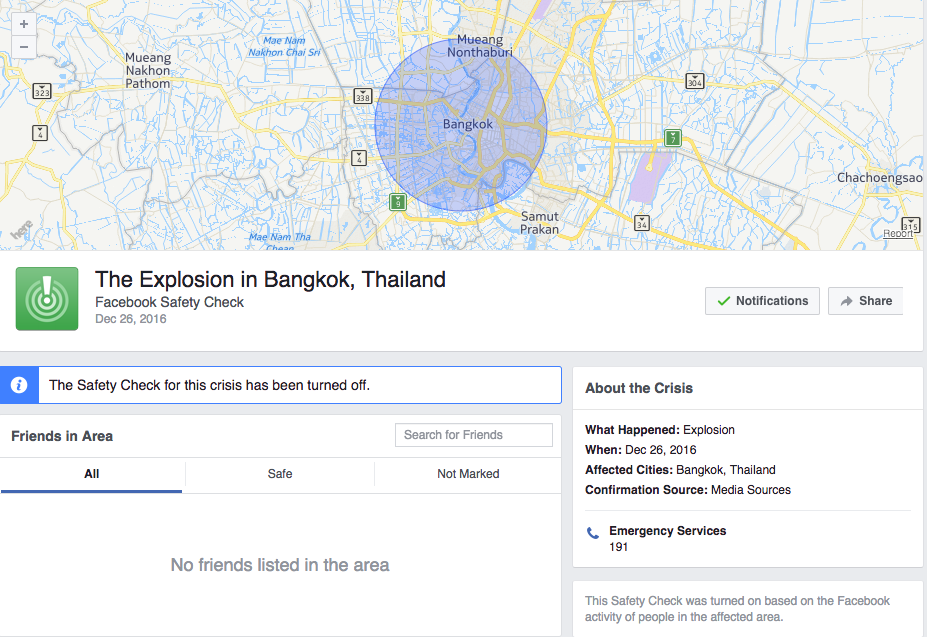
Task: Click the Search for Friends field
Action: pyautogui.click(x=474, y=435)
